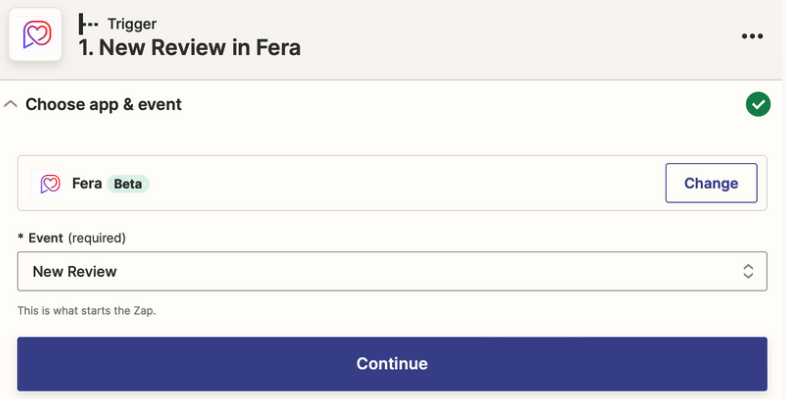
Task: Click the up-down arrows in Event field
Action: 748,271
